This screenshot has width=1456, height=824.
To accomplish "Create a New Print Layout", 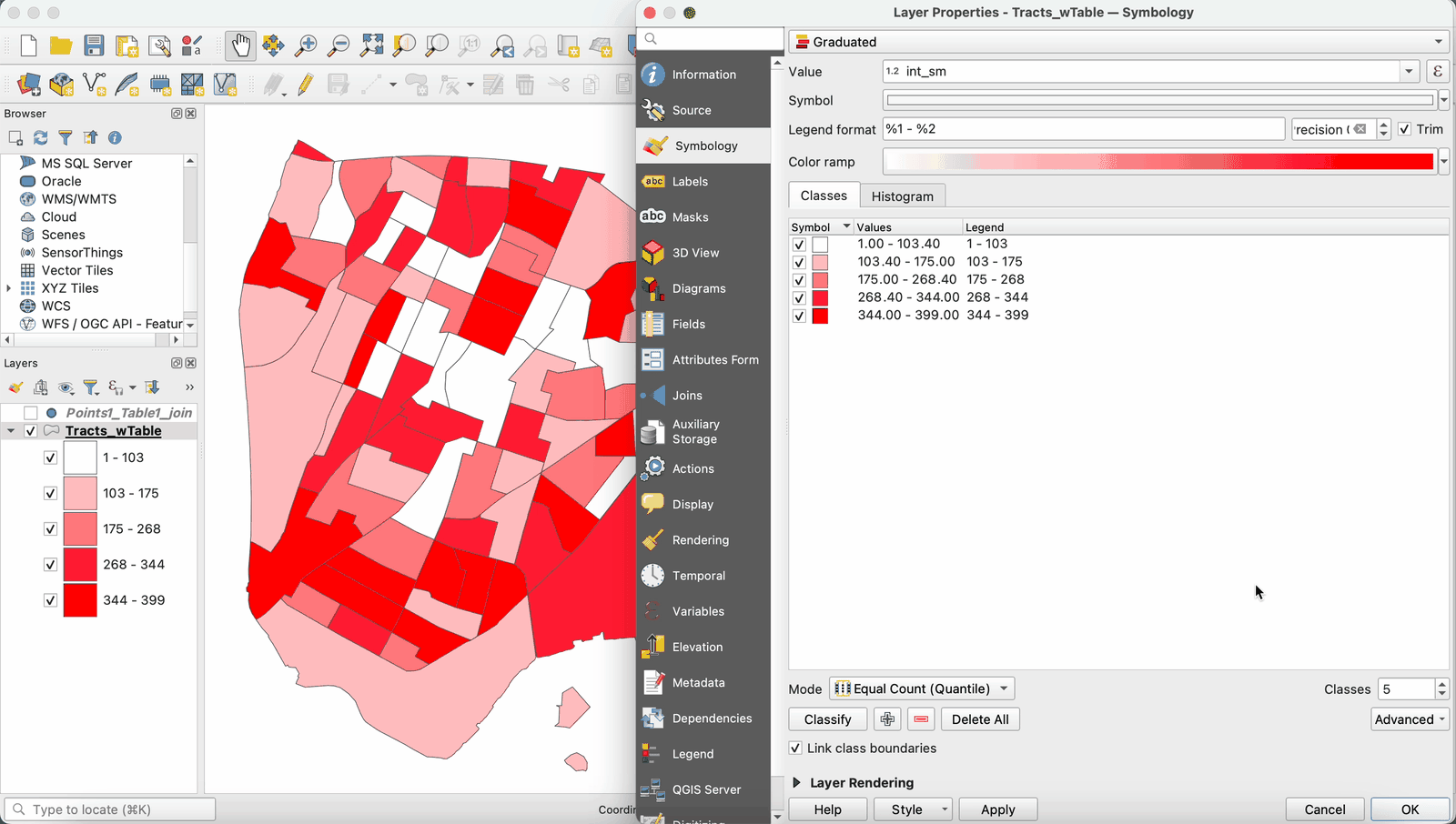I will pos(127,45).
